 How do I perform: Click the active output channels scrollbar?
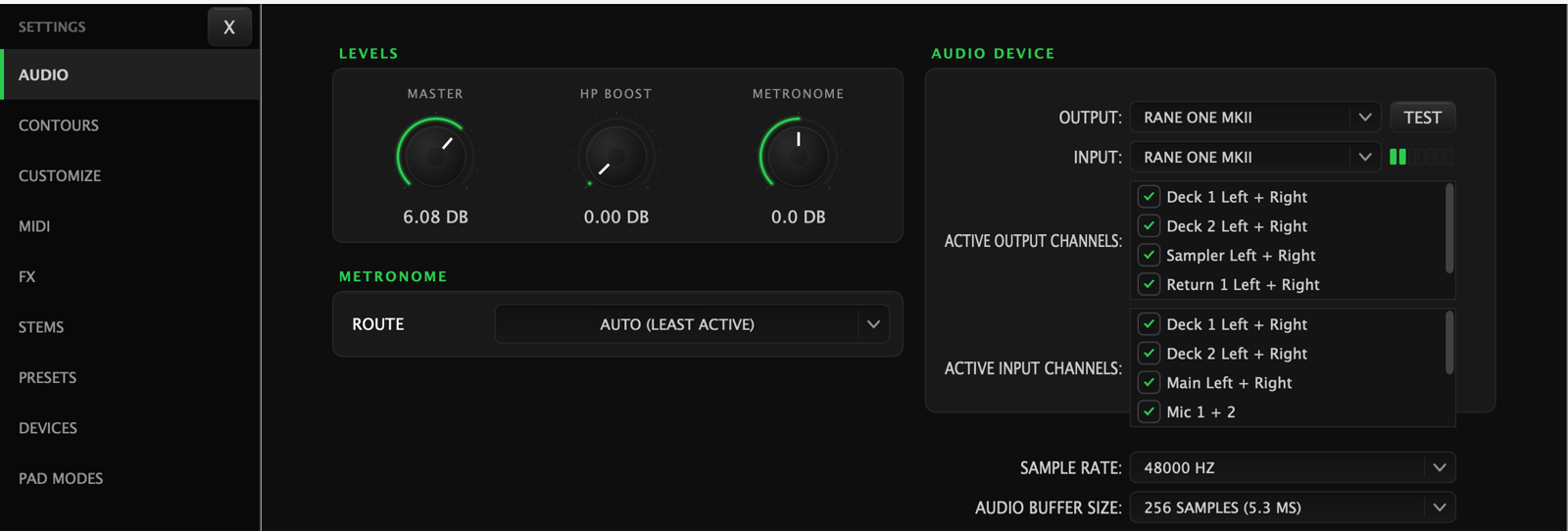coord(1449,229)
